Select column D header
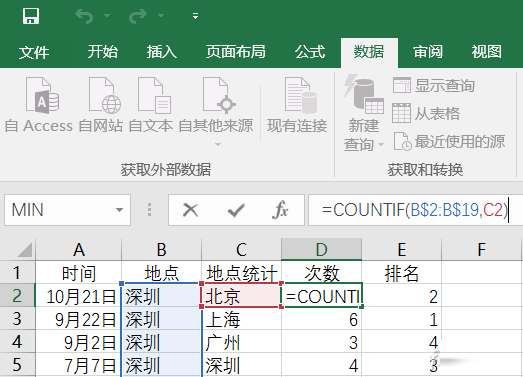Screen dimensions: 523x377 click(322, 249)
